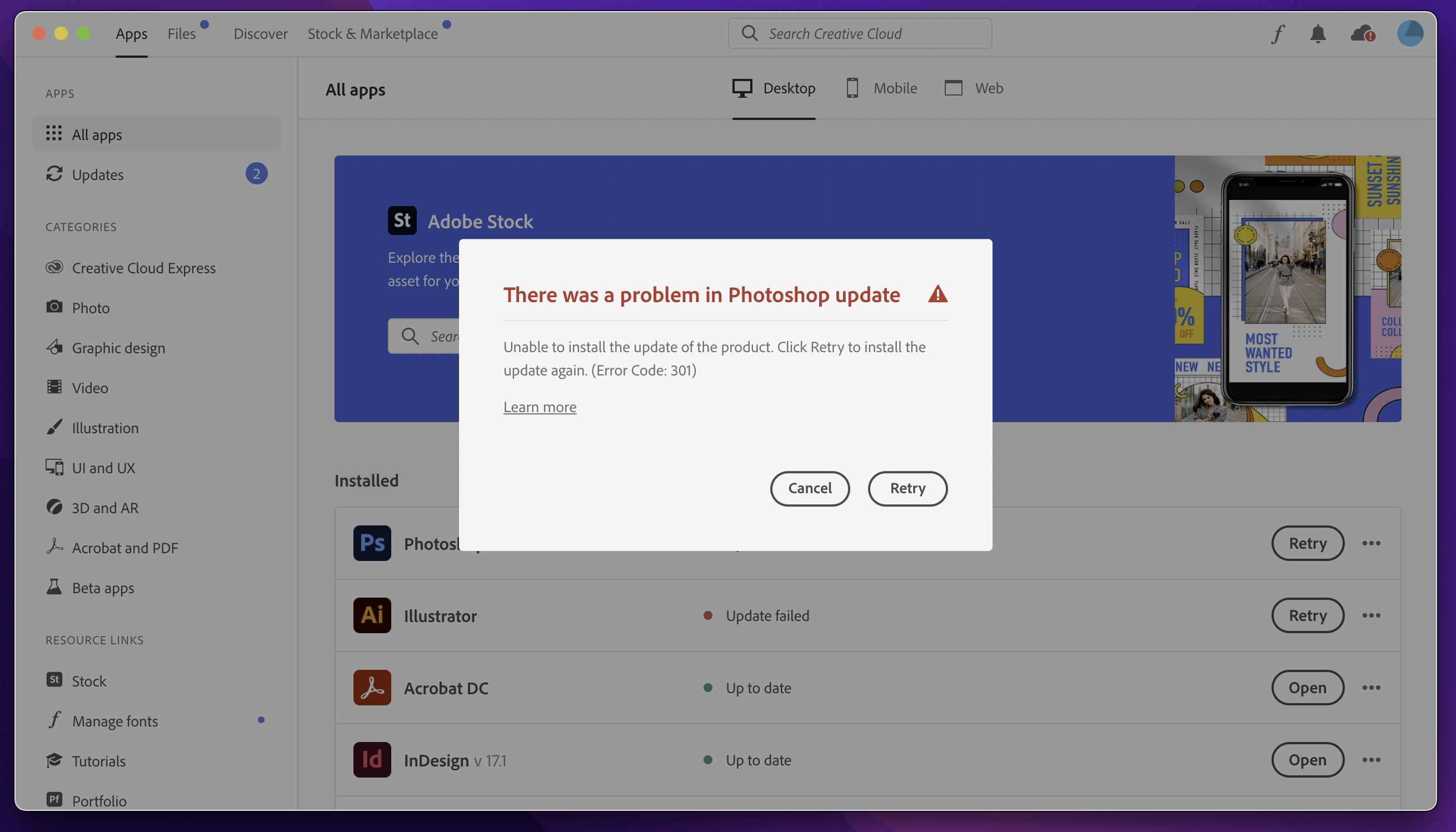This screenshot has height=832, width=1456.
Task: Open the Photo category
Action: click(157, 308)
